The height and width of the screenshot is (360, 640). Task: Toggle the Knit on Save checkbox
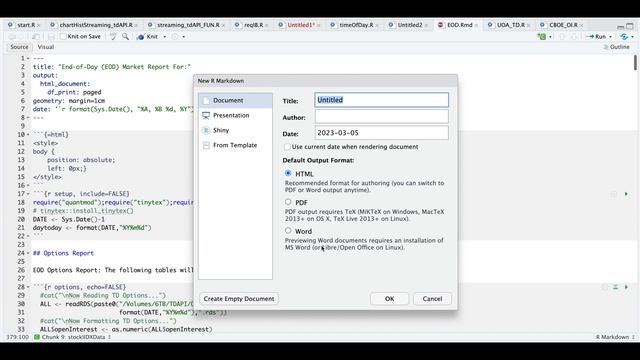(63, 36)
